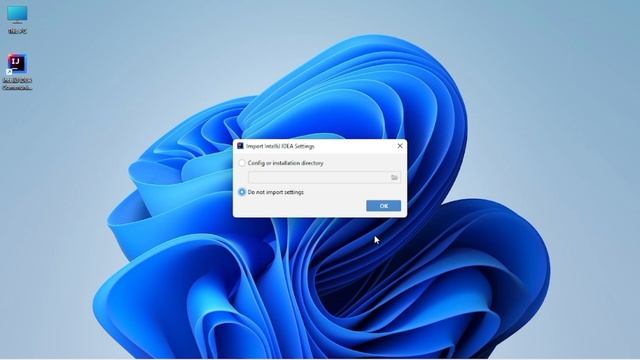Click the IntelliJ logo in dialog title bar
The image size is (640, 360).
point(240,146)
